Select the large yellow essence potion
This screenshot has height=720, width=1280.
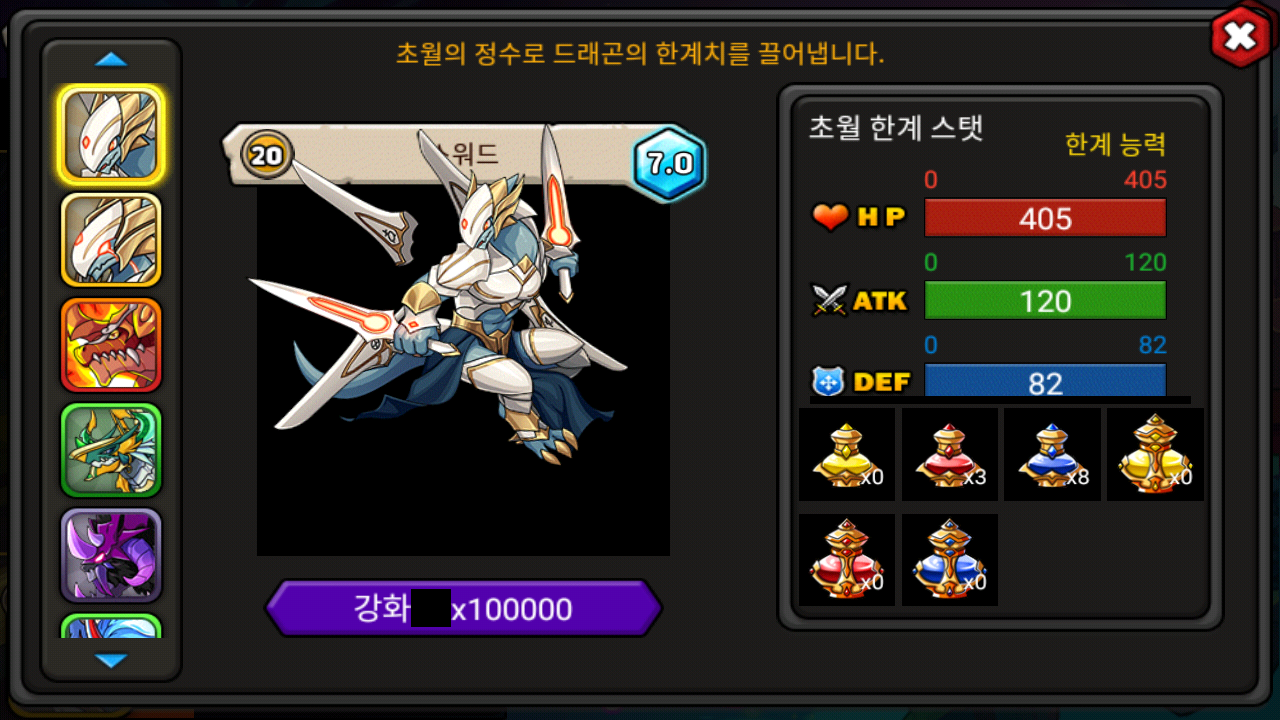1155,454
